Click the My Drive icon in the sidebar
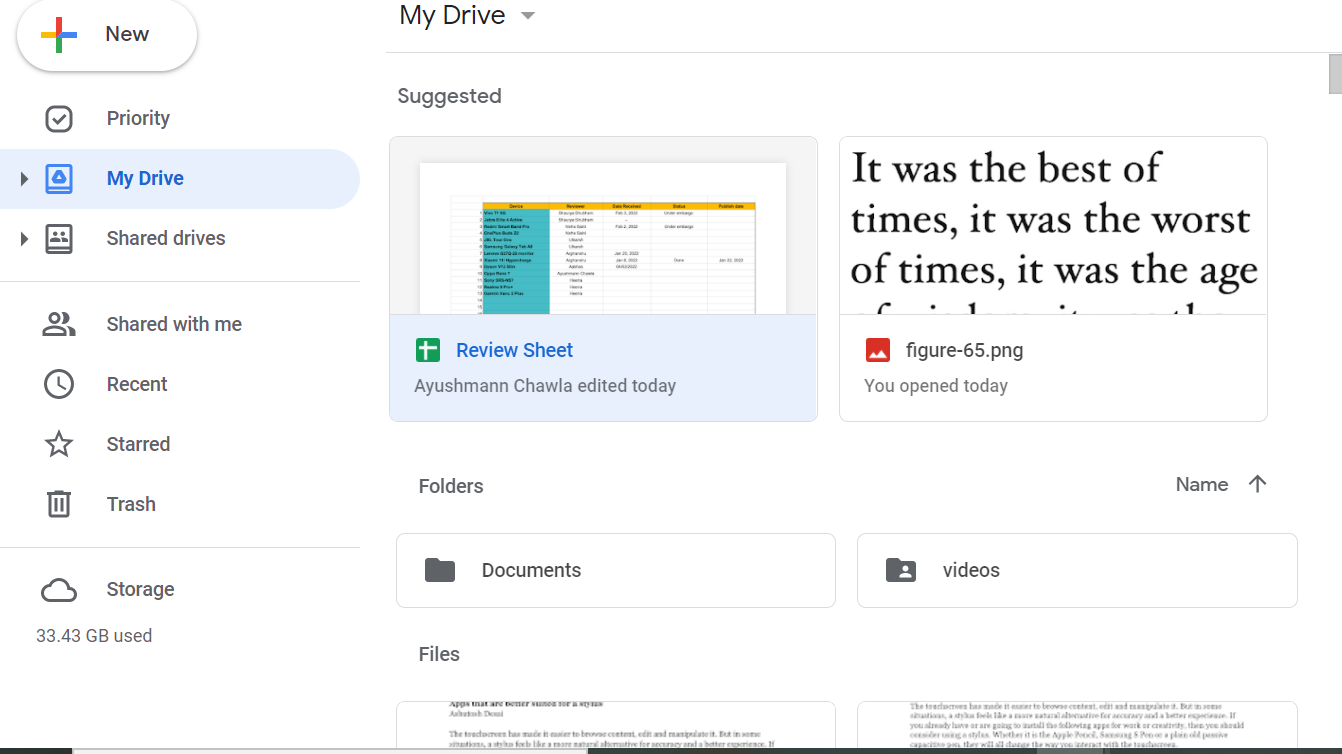The image size is (1342, 754). pos(59,178)
